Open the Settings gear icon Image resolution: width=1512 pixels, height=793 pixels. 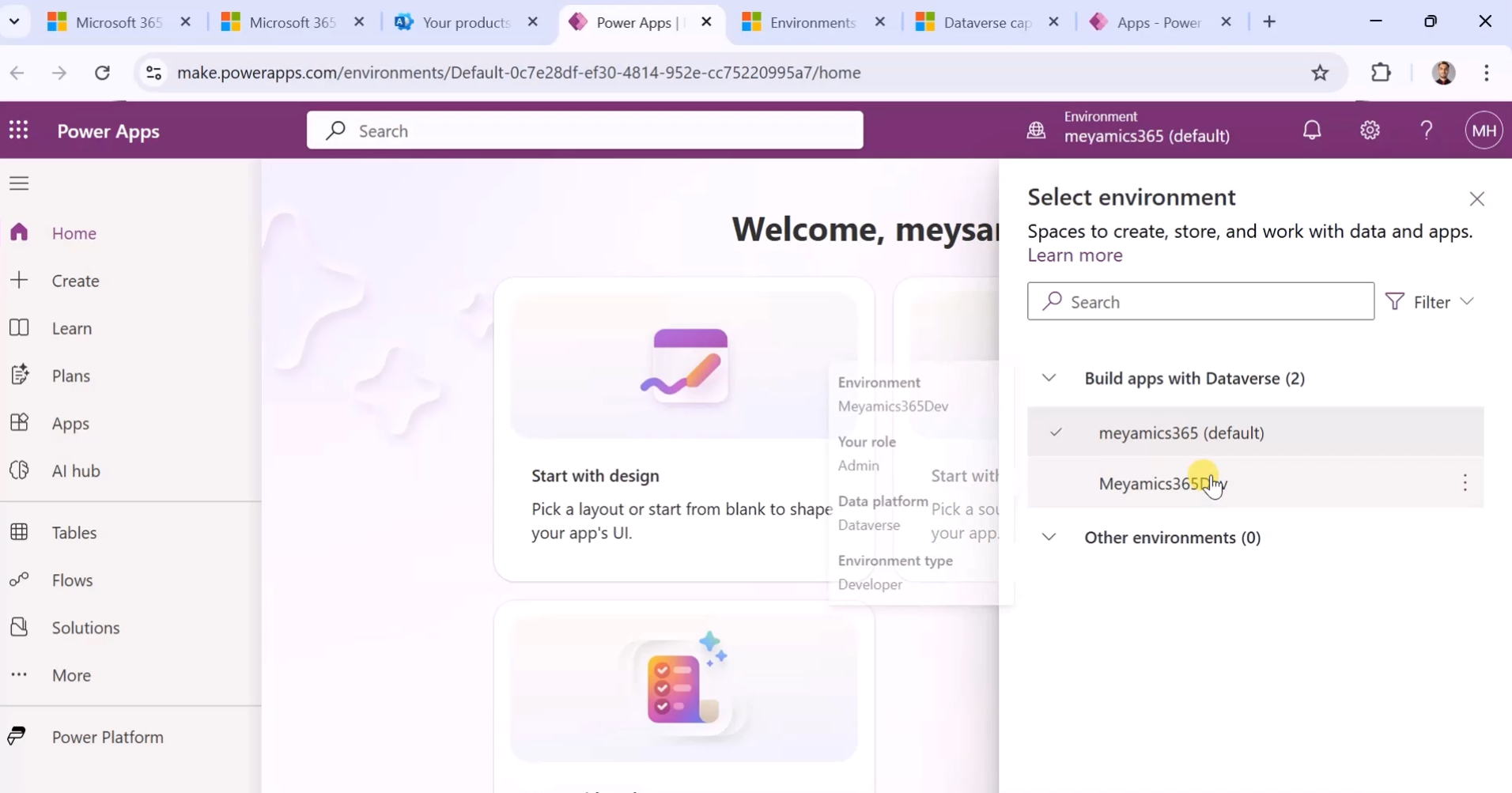[x=1370, y=130]
